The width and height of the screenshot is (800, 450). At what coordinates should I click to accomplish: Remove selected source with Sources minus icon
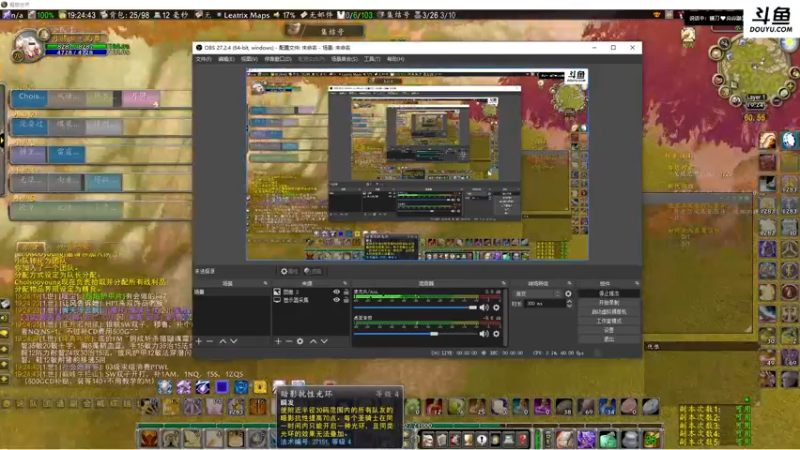(x=289, y=341)
